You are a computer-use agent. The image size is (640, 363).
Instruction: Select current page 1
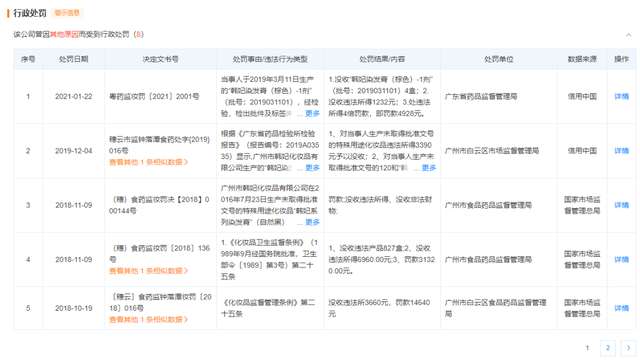pos(587,348)
